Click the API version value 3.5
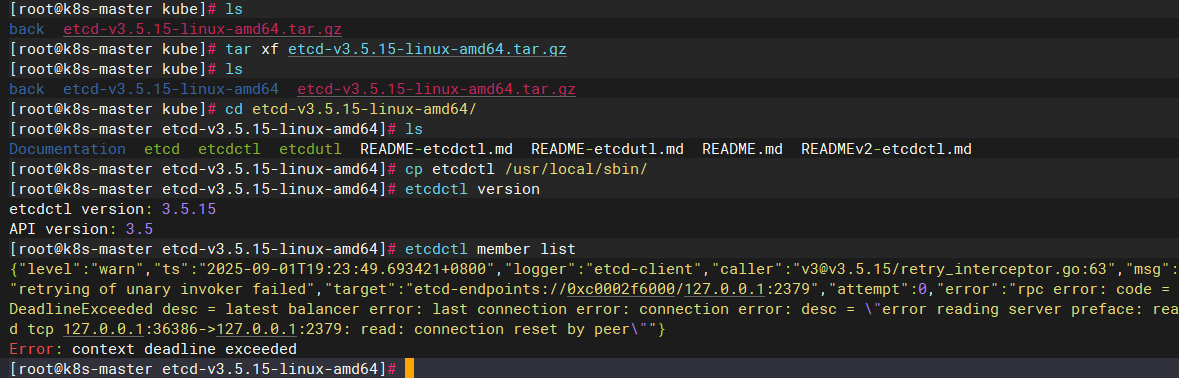 (x=139, y=228)
